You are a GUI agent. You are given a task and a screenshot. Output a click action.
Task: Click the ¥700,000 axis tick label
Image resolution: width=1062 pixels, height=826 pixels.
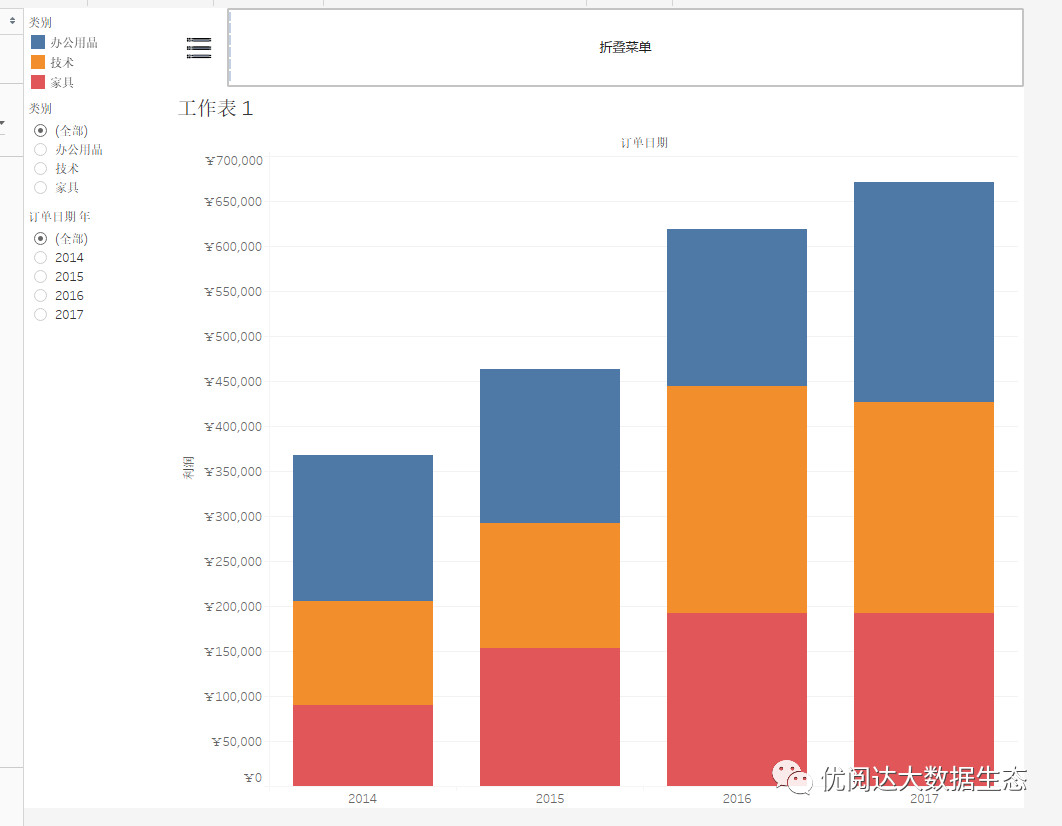click(234, 160)
